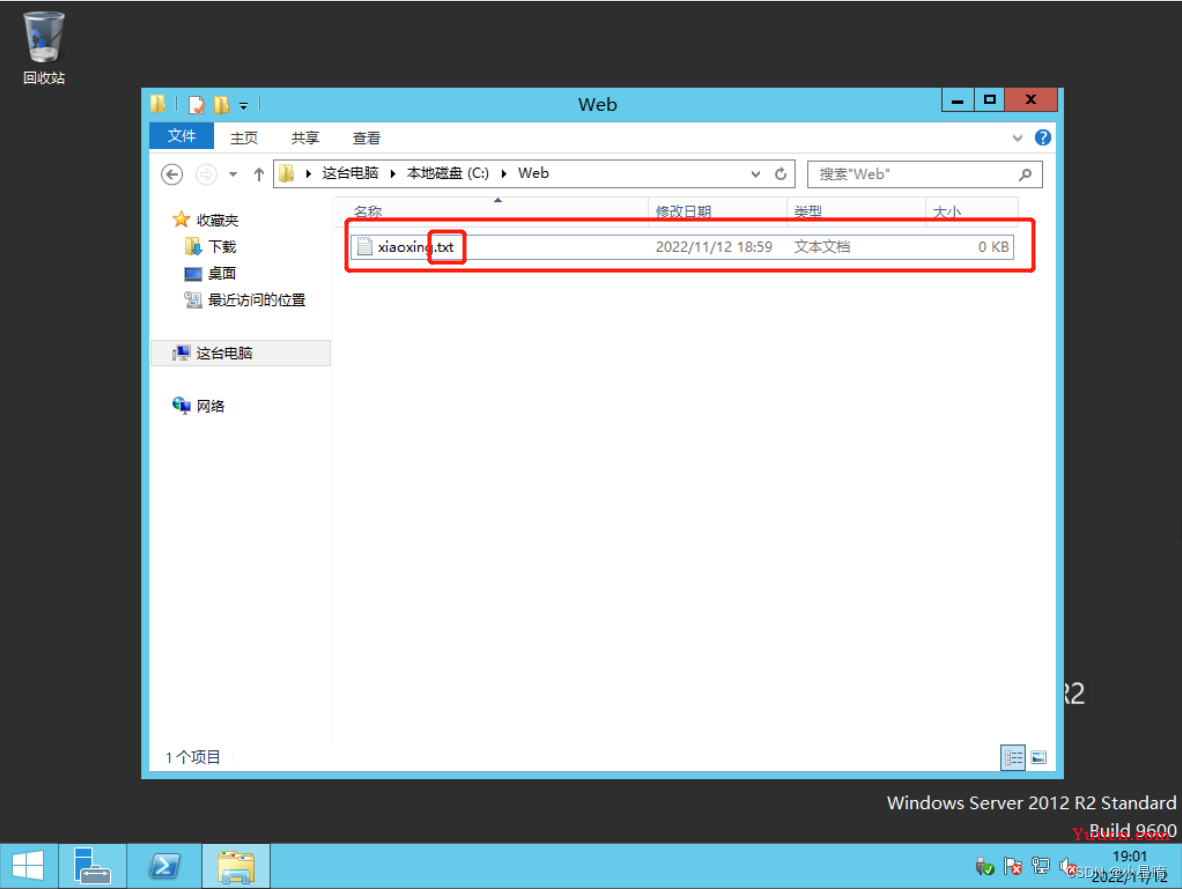Open Server Manager from the taskbar
The image size is (1182, 889).
coord(92,866)
